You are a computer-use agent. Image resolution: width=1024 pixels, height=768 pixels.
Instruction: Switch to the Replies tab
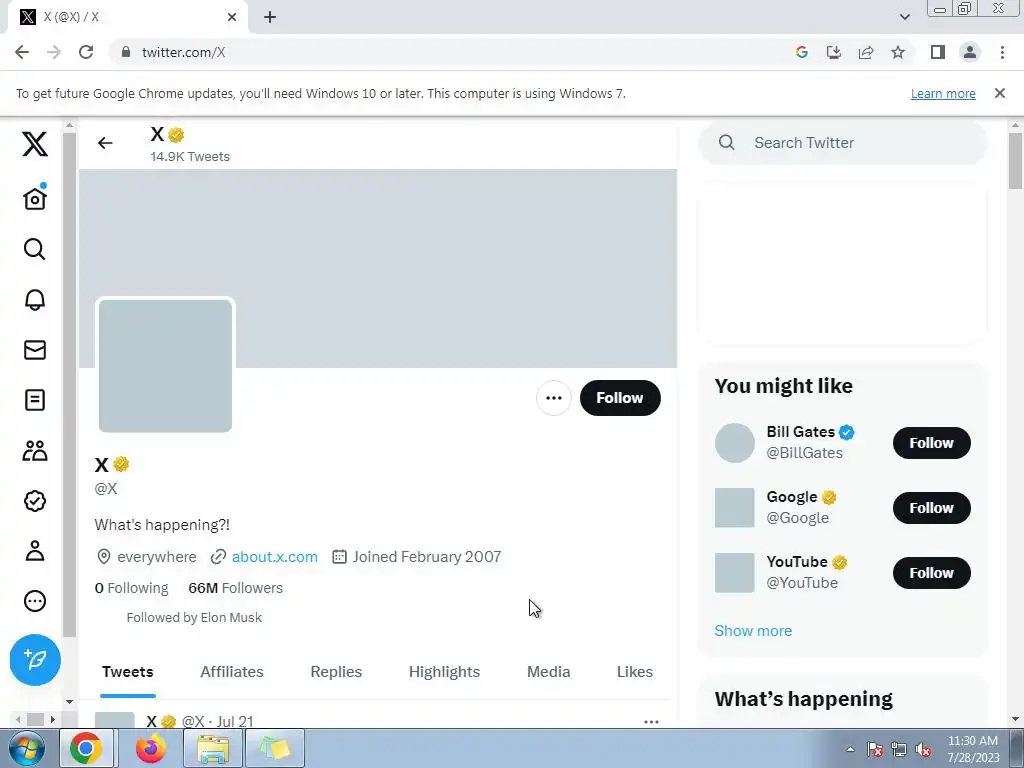[336, 672]
